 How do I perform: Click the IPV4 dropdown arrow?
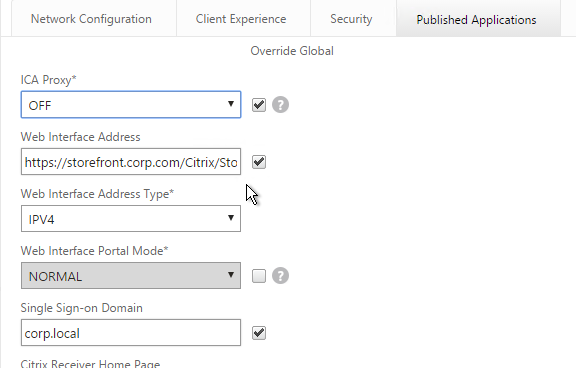click(x=231, y=218)
